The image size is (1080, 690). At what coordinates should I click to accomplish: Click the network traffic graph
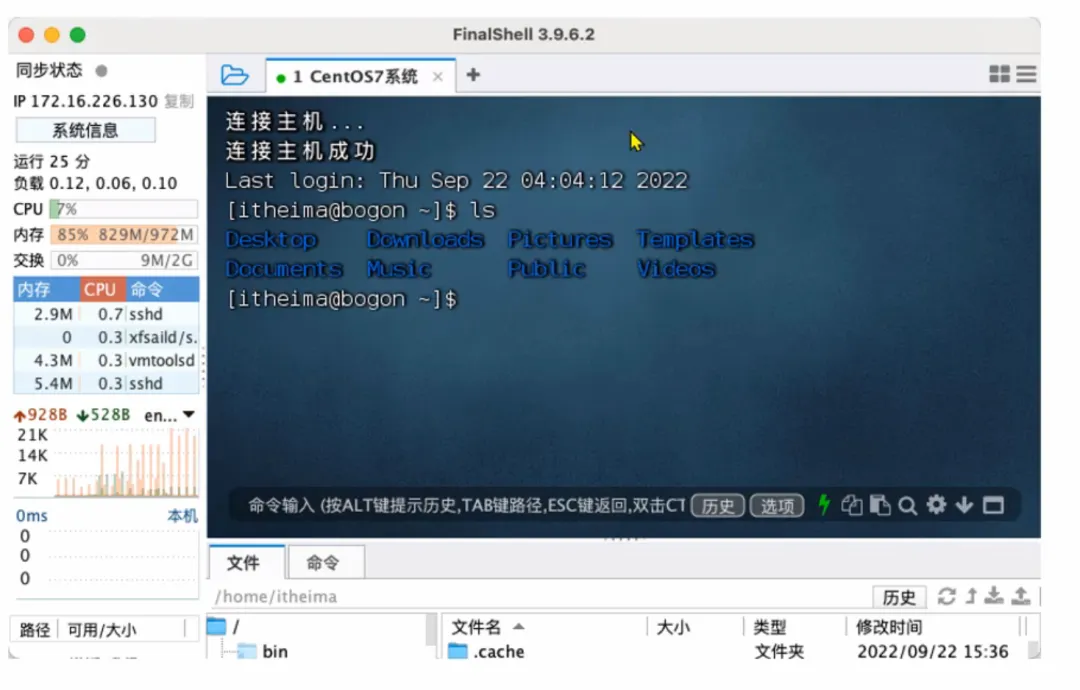125,461
